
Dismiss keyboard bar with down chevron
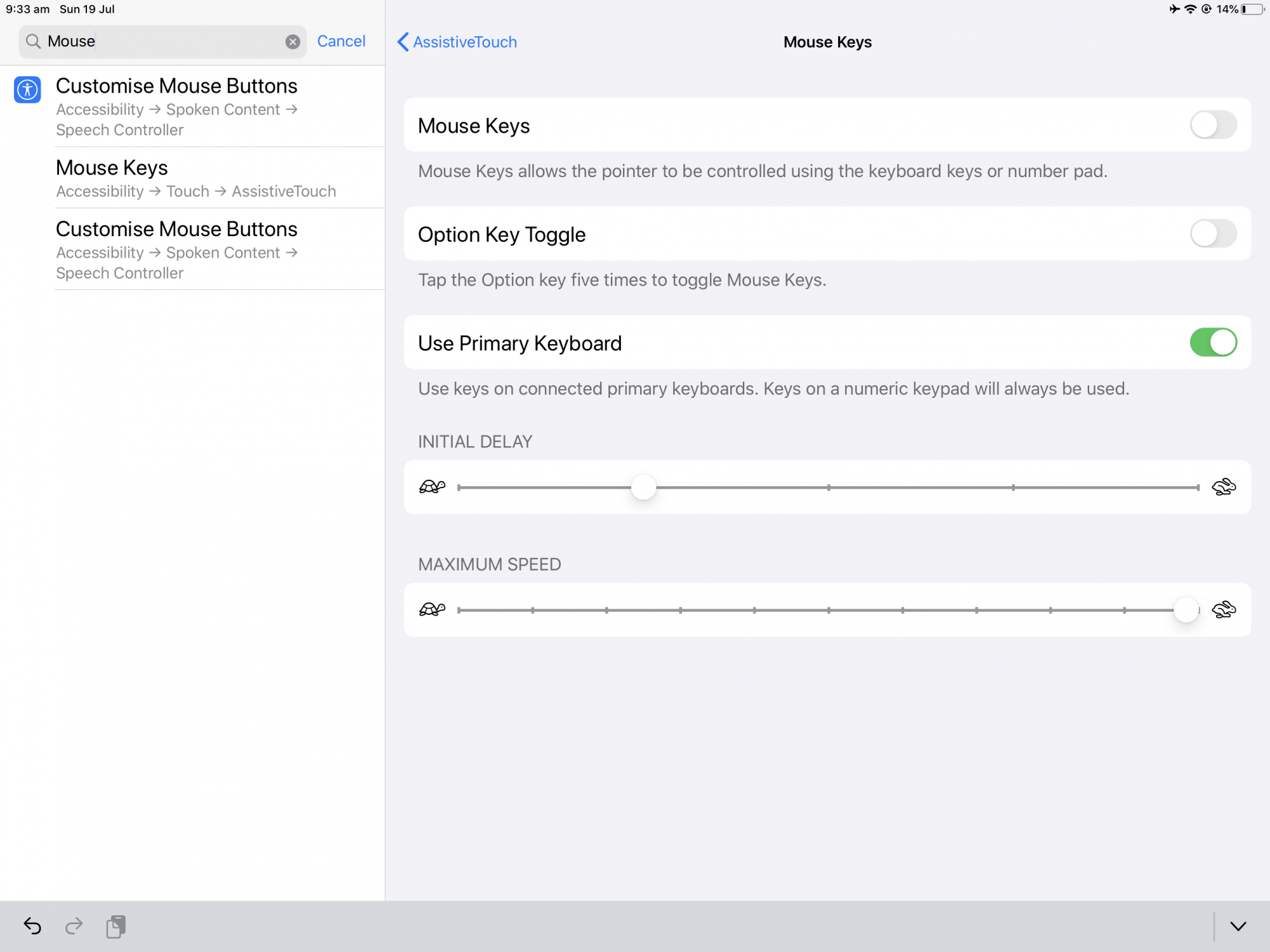(x=1238, y=926)
